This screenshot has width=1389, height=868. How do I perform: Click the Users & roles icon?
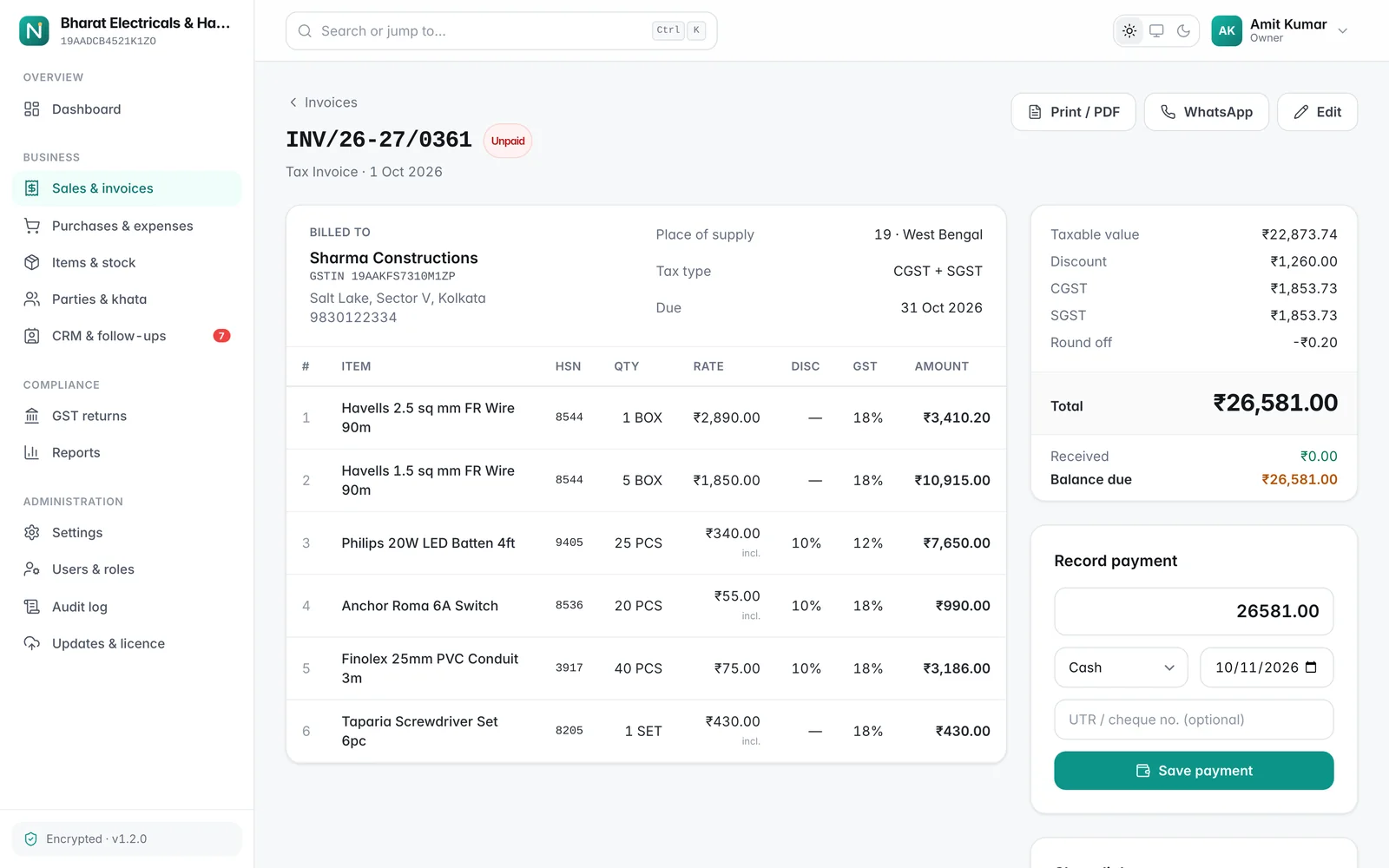tap(32, 569)
